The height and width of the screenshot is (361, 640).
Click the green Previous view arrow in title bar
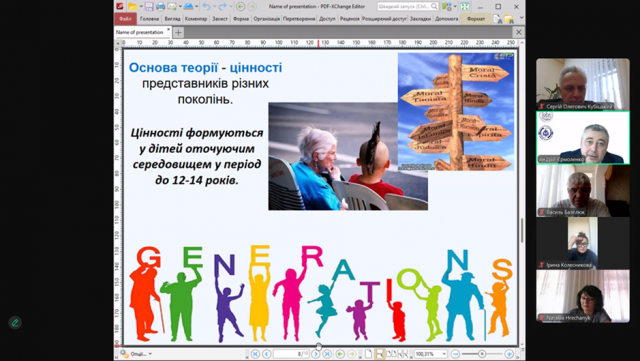(x=241, y=7)
